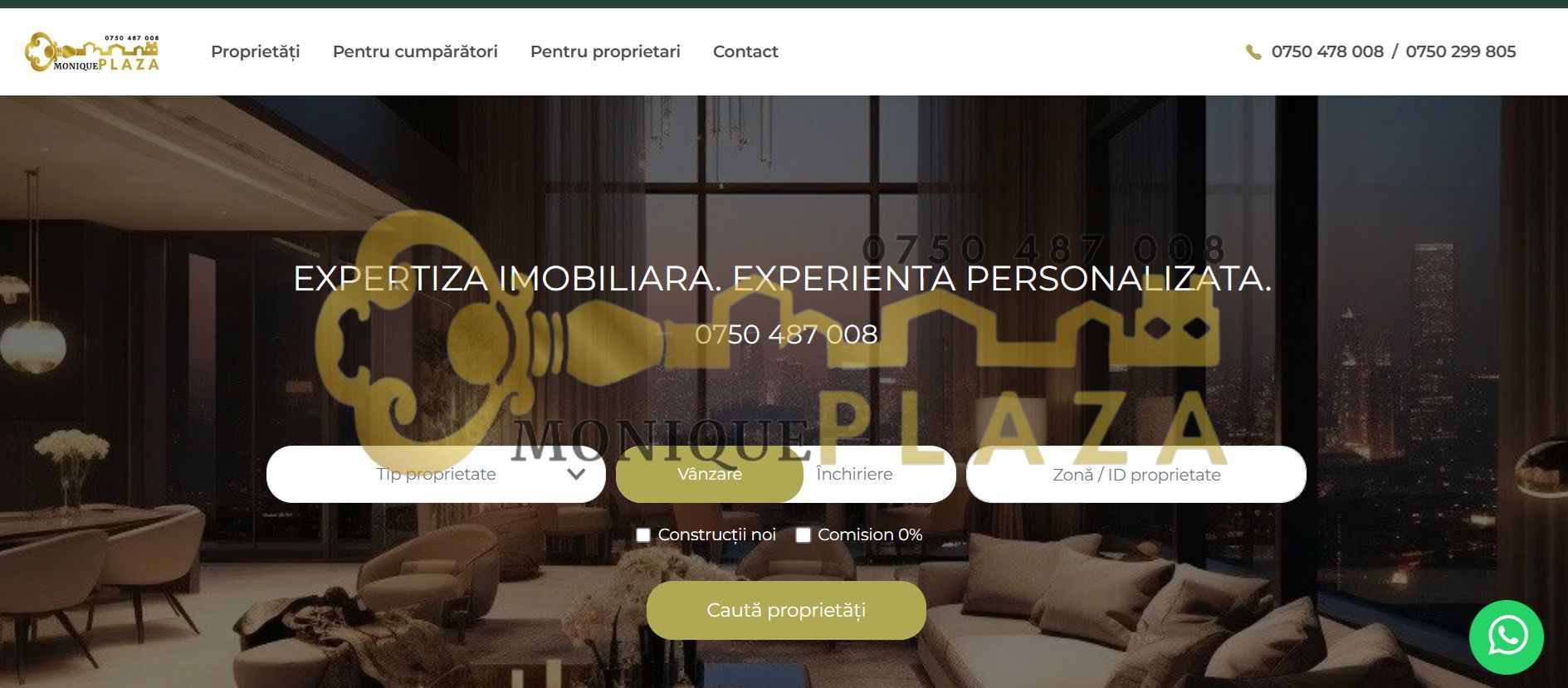Open the Contact page
The width and height of the screenshot is (1568, 688).
pyautogui.click(x=745, y=51)
